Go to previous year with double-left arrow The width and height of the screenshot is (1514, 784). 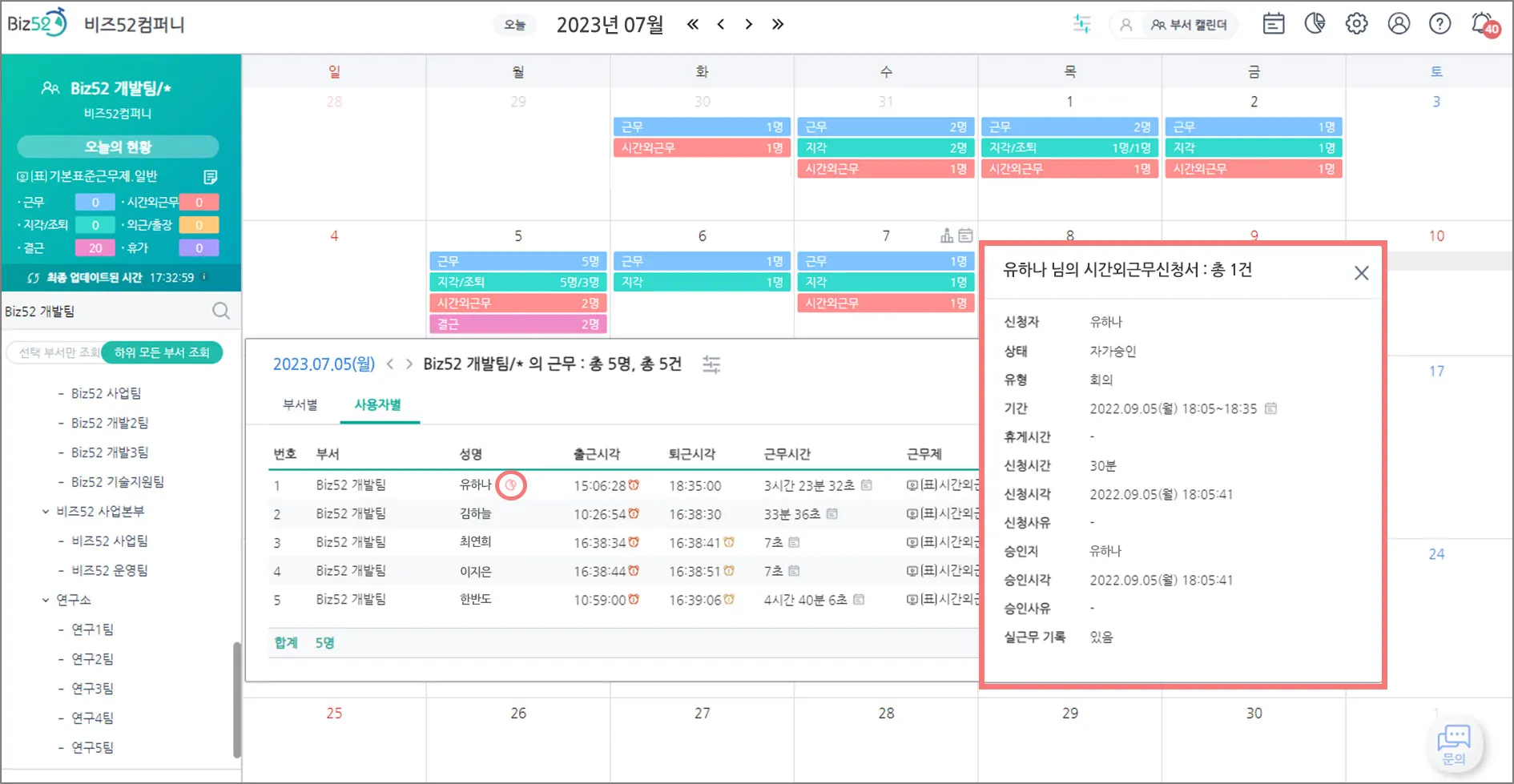pos(693,24)
